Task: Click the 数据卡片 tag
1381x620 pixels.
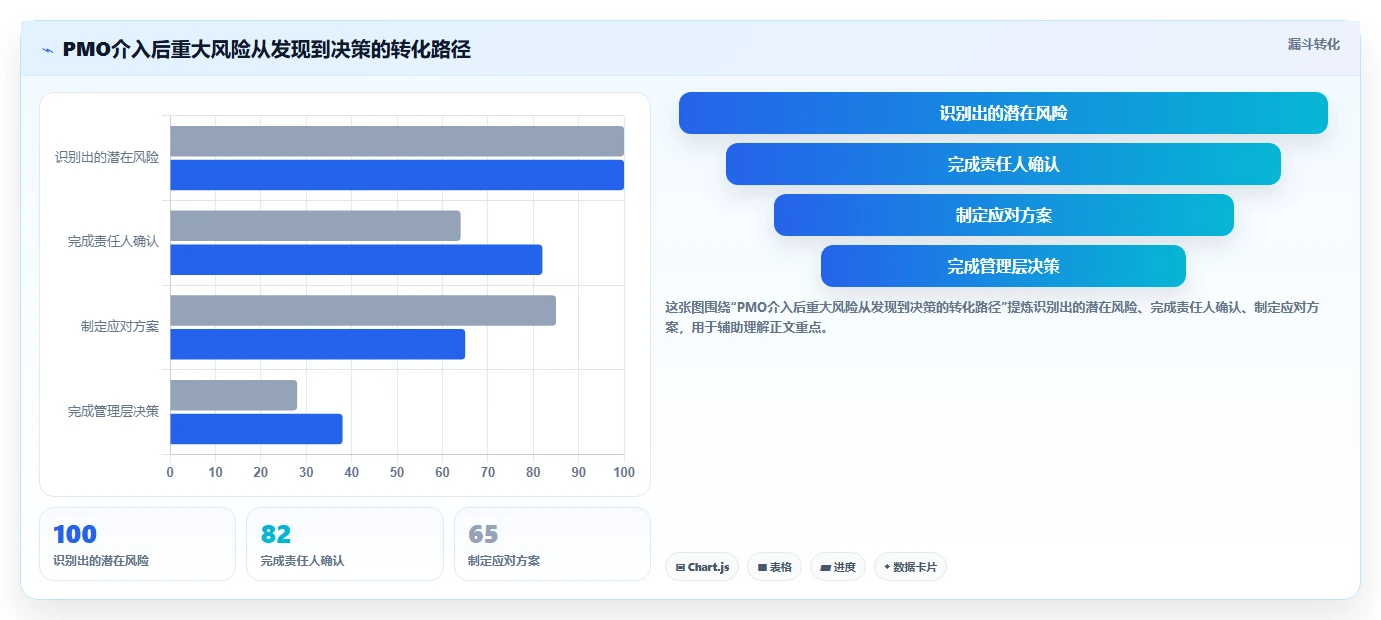Action: (910, 567)
